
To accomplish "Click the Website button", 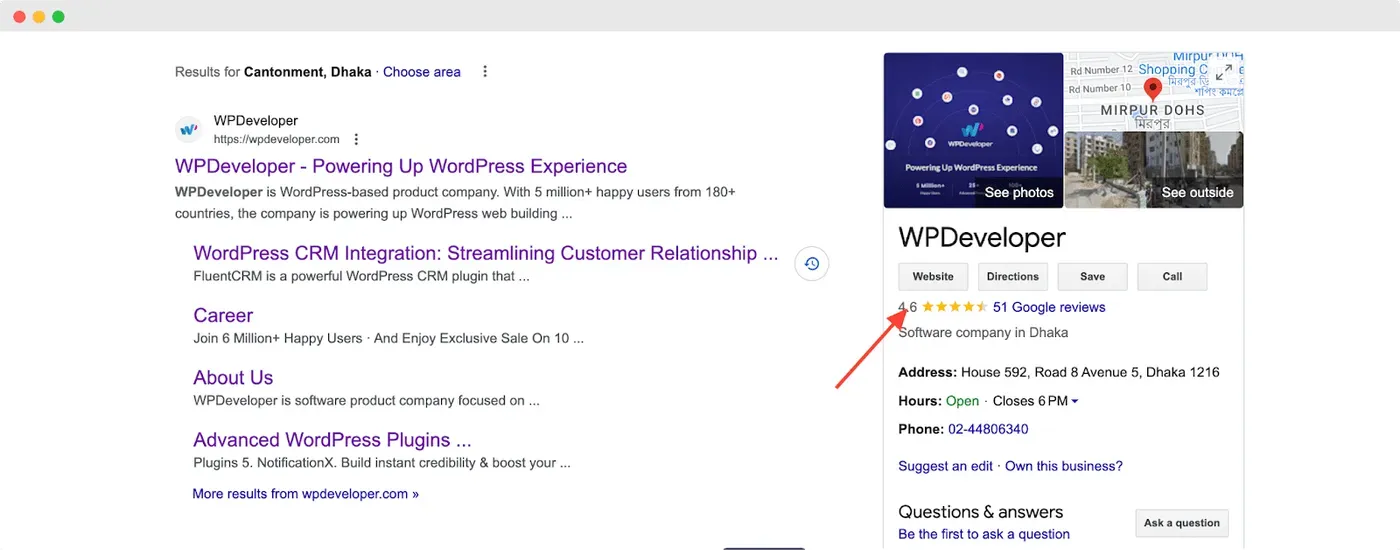I will pyautogui.click(x=933, y=277).
